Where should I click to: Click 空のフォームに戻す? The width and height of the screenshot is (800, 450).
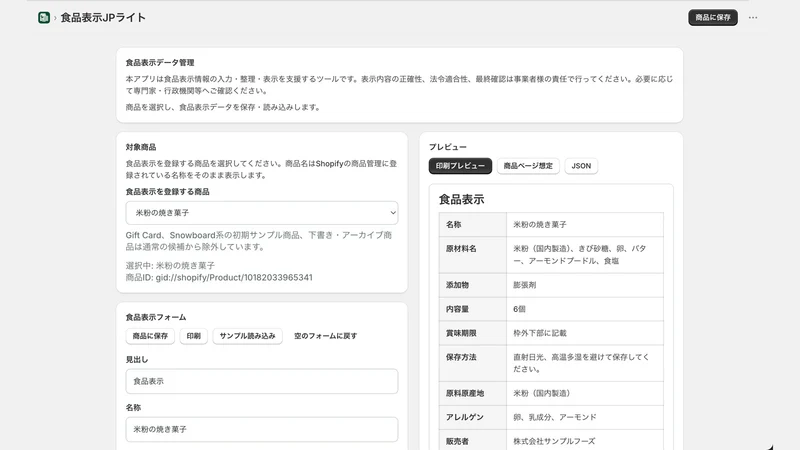click(326, 336)
